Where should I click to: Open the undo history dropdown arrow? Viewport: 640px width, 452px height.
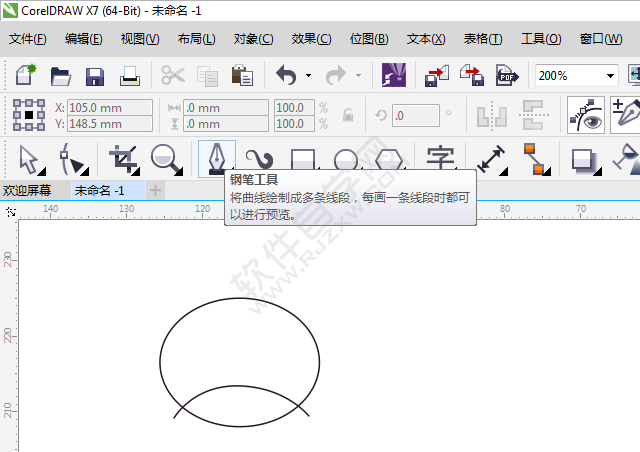pos(309,76)
